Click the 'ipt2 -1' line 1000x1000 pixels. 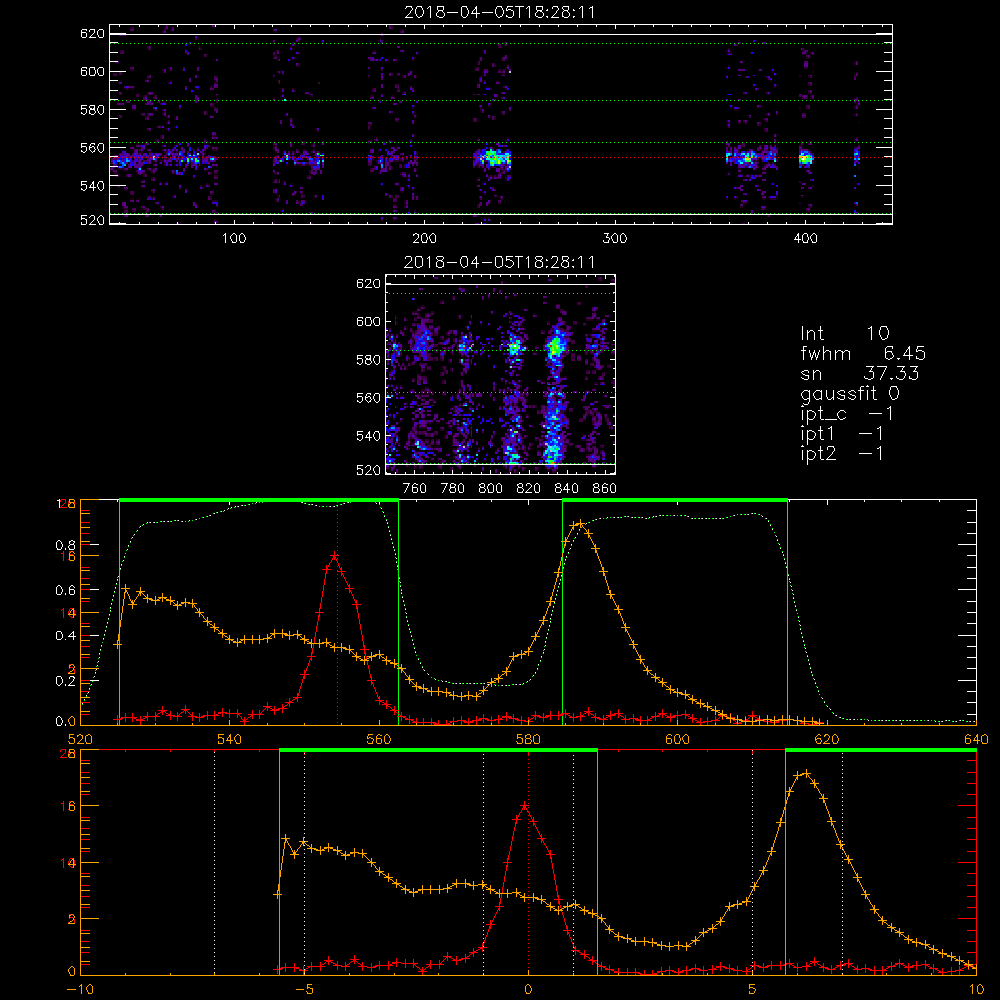coord(842,453)
